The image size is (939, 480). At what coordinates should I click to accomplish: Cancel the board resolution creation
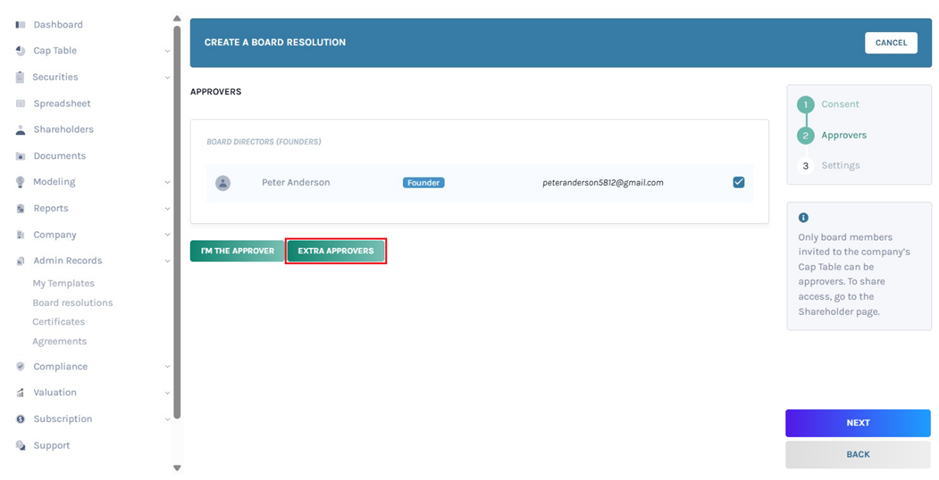(890, 43)
